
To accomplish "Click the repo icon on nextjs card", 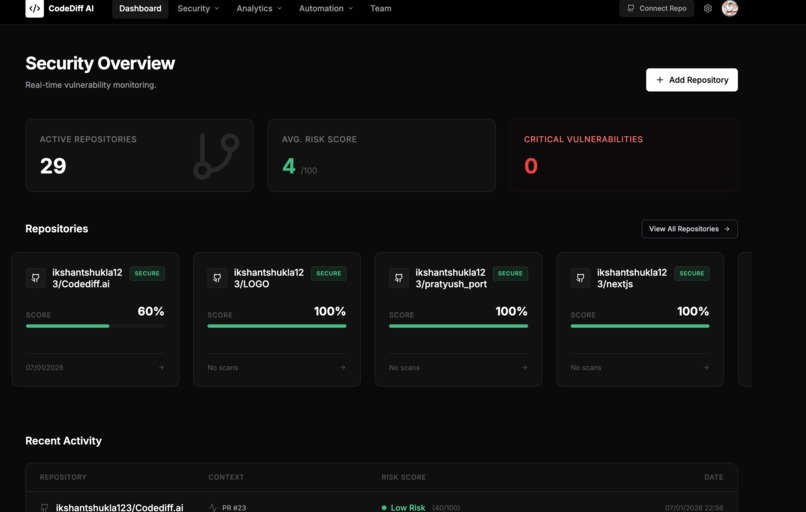I will pos(580,278).
